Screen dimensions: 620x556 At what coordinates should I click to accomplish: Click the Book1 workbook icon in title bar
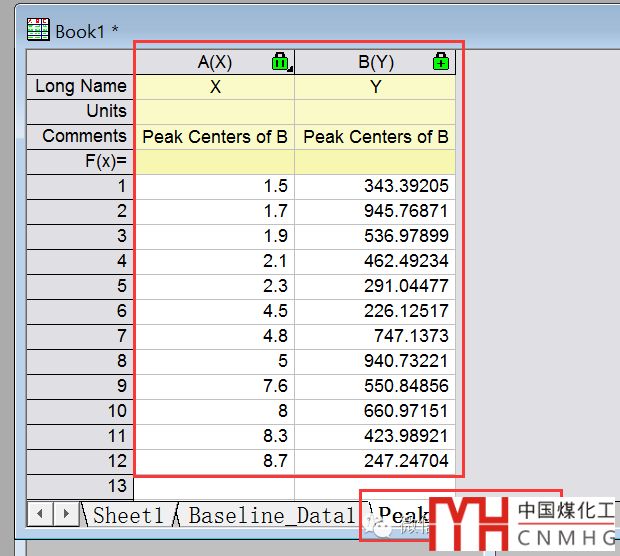[38, 30]
